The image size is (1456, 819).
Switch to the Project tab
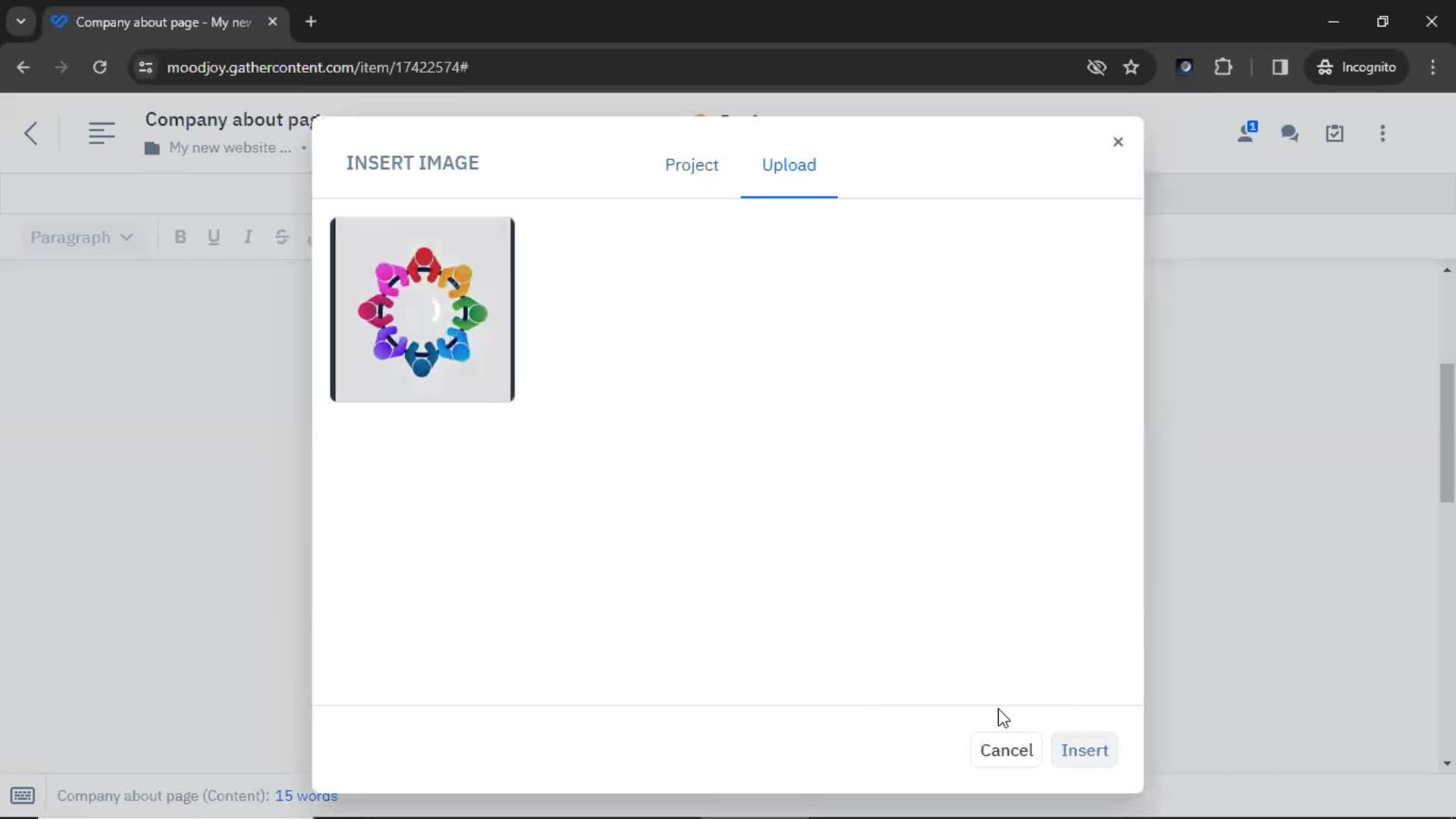tap(691, 164)
